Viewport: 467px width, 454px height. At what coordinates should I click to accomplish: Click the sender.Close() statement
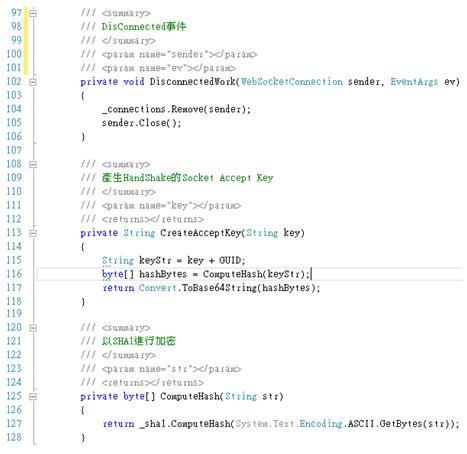click(142, 123)
